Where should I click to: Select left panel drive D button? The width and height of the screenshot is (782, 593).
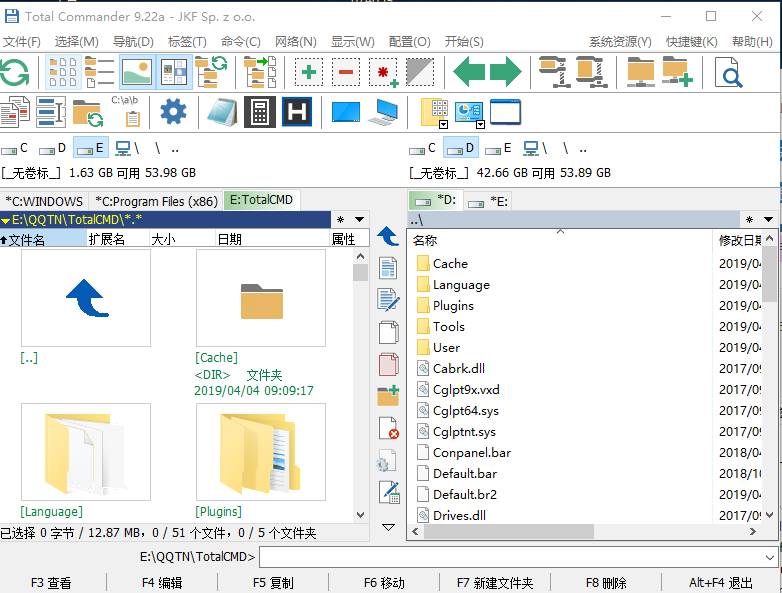click(52, 148)
